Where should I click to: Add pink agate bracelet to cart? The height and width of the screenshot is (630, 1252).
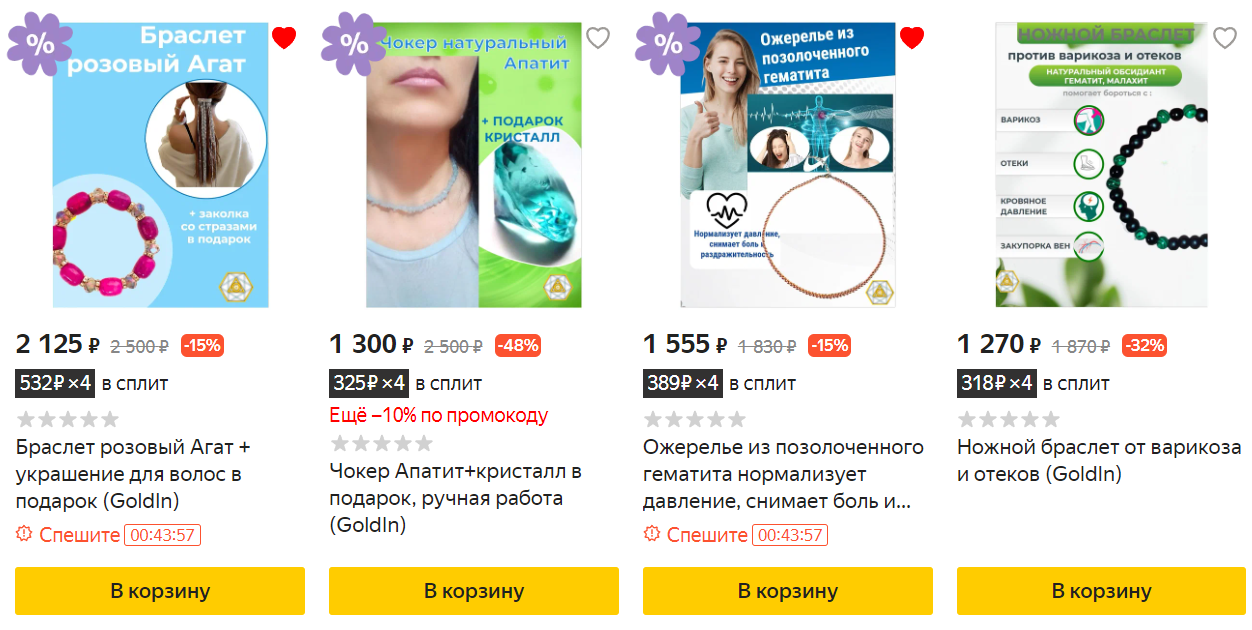[x=160, y=591]
